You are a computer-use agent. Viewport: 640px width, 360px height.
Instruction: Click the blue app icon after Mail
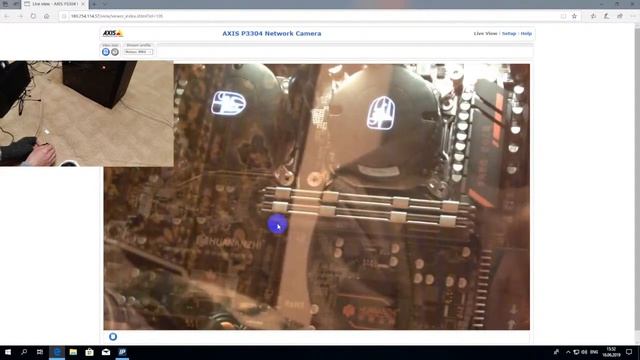(x=122, y=352)
